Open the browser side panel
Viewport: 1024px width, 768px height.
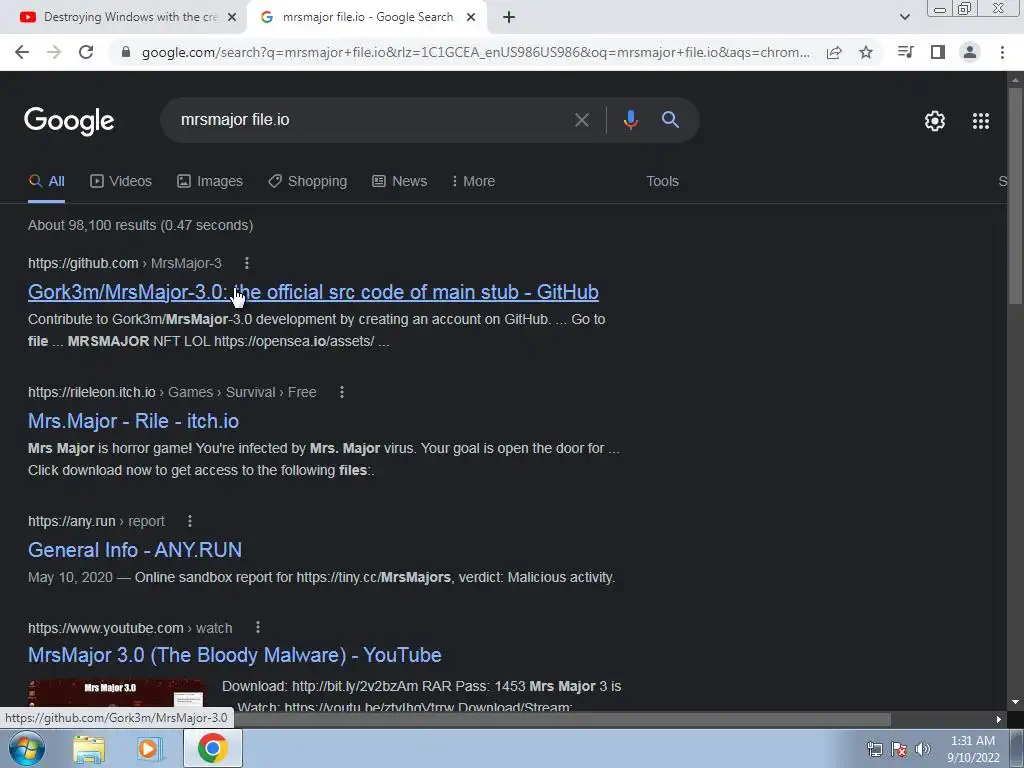[x=938, y=52]
